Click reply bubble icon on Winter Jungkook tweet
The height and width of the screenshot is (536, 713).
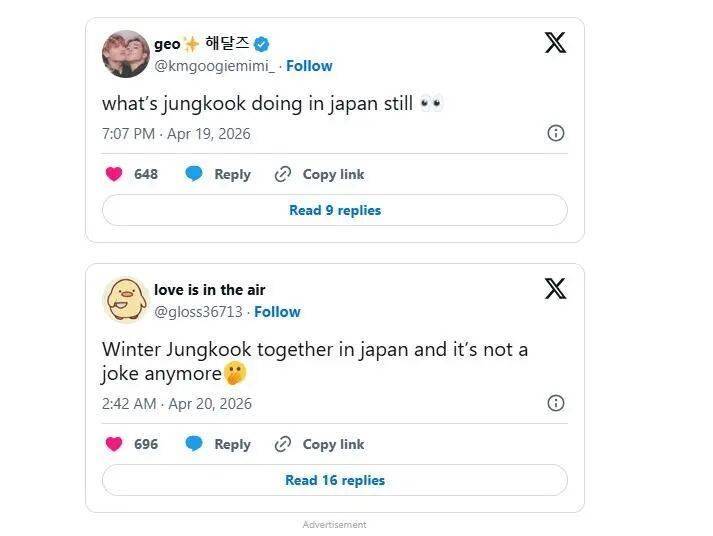click(194, 444)
